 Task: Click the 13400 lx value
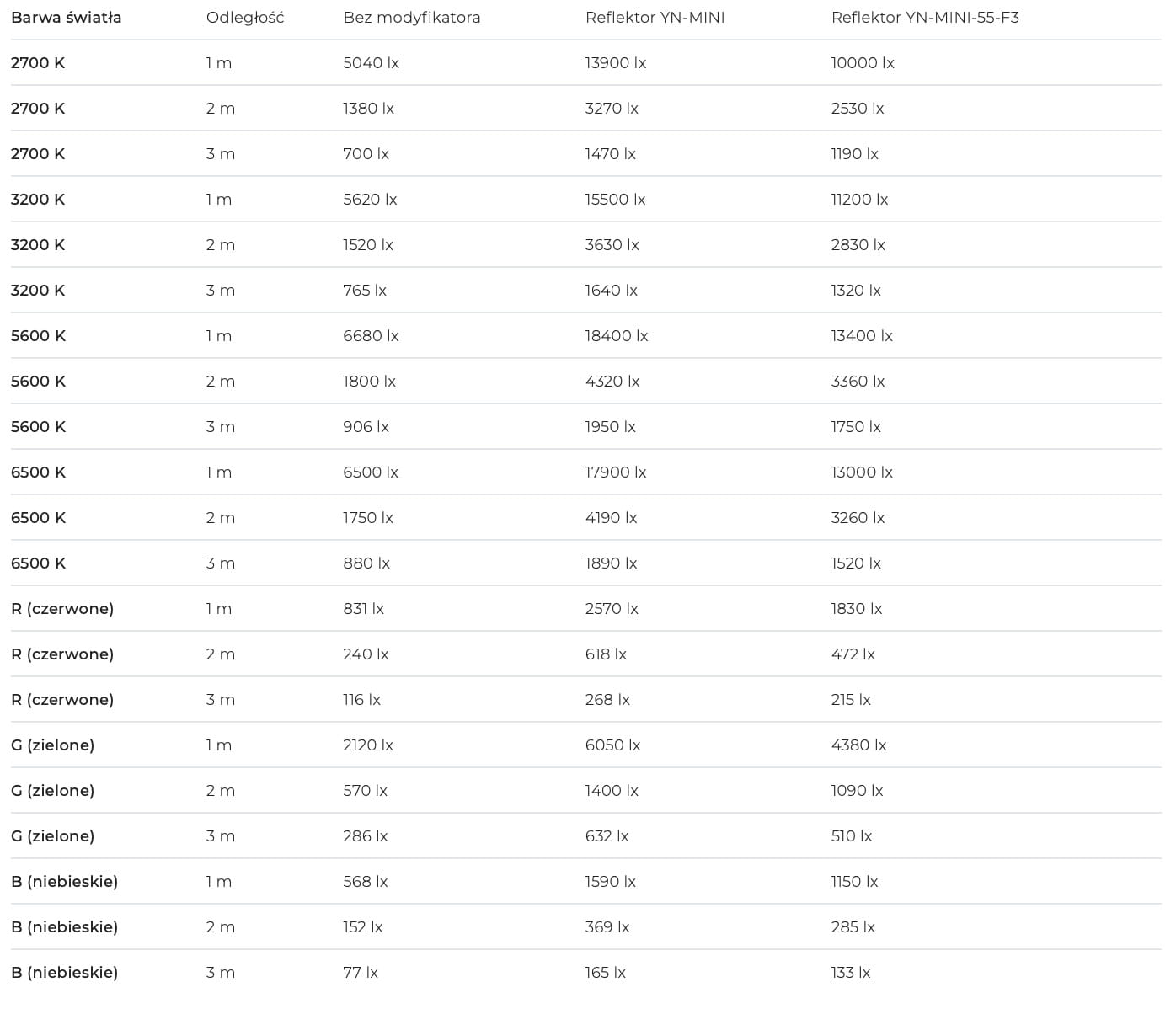pos(862,336)
